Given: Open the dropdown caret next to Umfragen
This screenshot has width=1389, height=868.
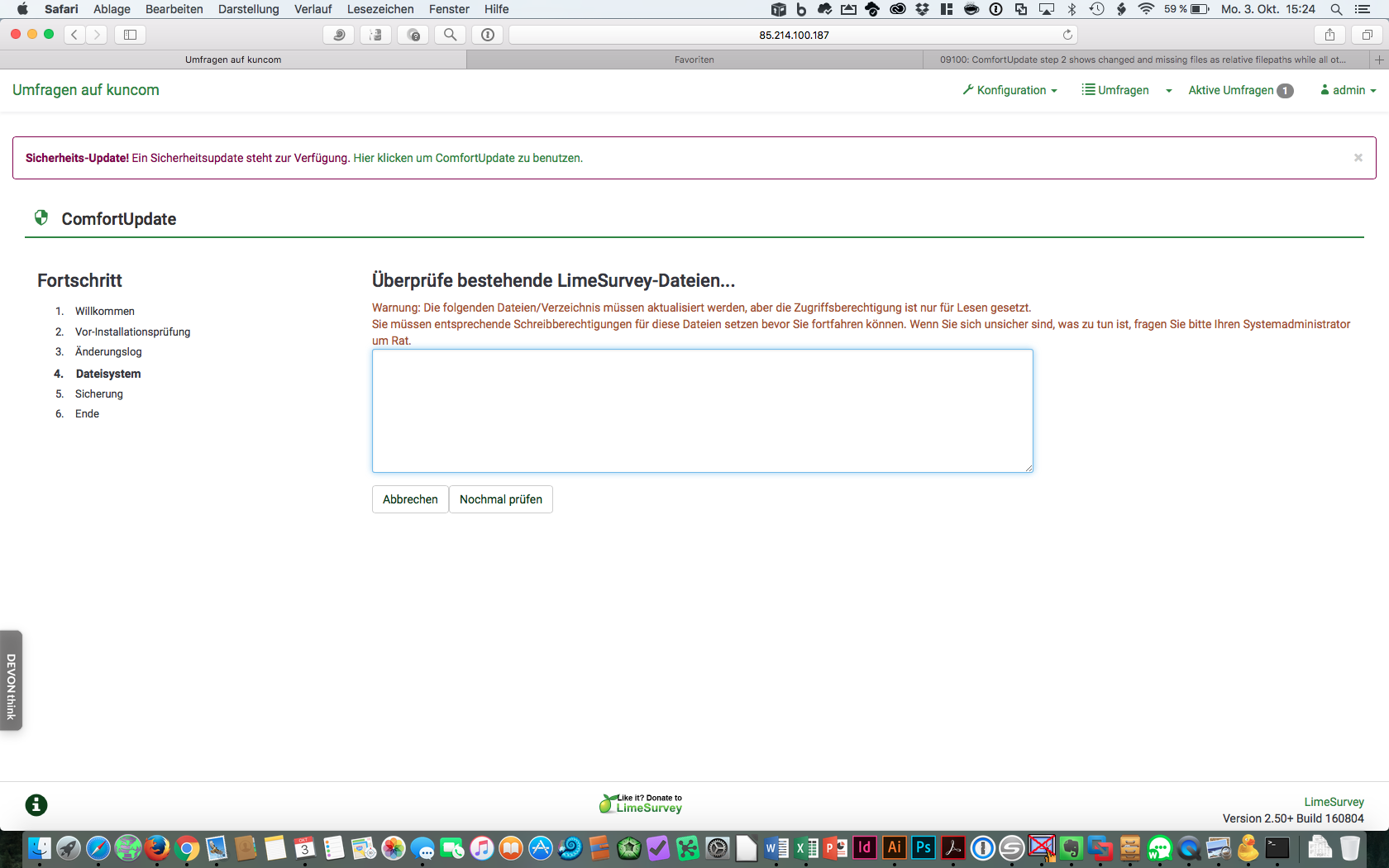Looking at the screenshot, I should (1169, 91).
